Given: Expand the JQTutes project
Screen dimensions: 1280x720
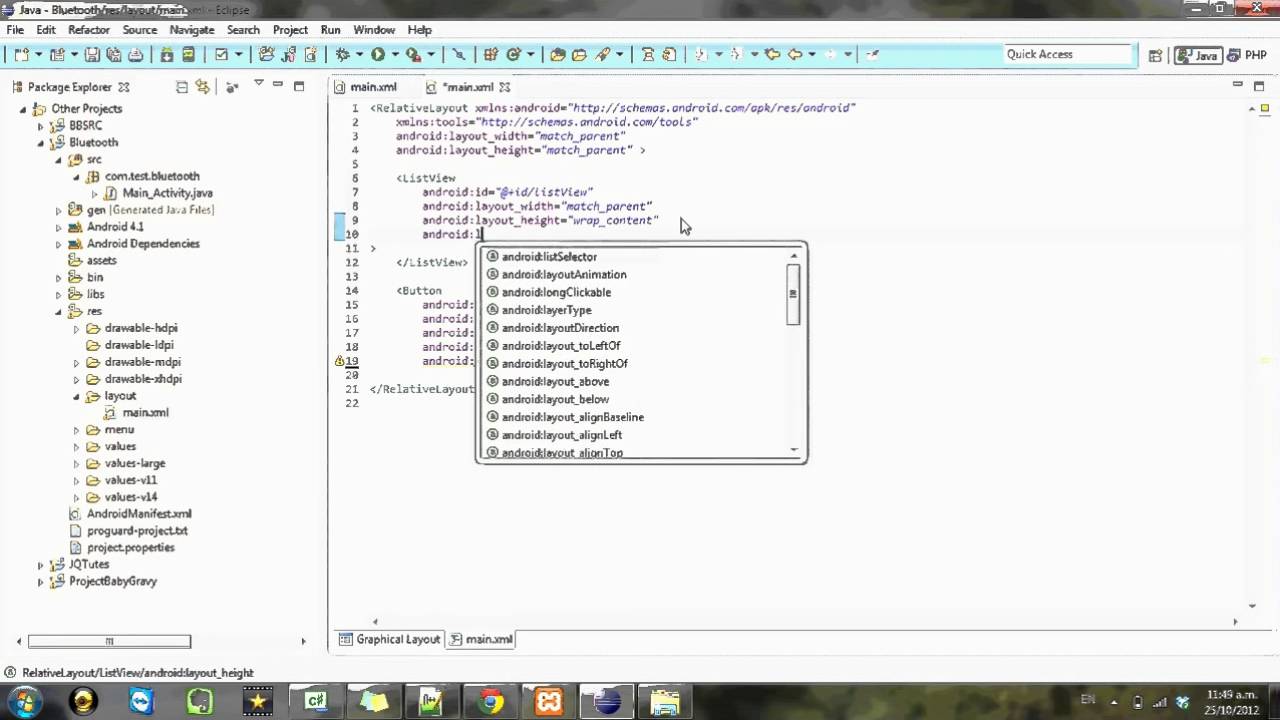Looking at the screenshot, I should pyautogui.click(x=41, y=564).
